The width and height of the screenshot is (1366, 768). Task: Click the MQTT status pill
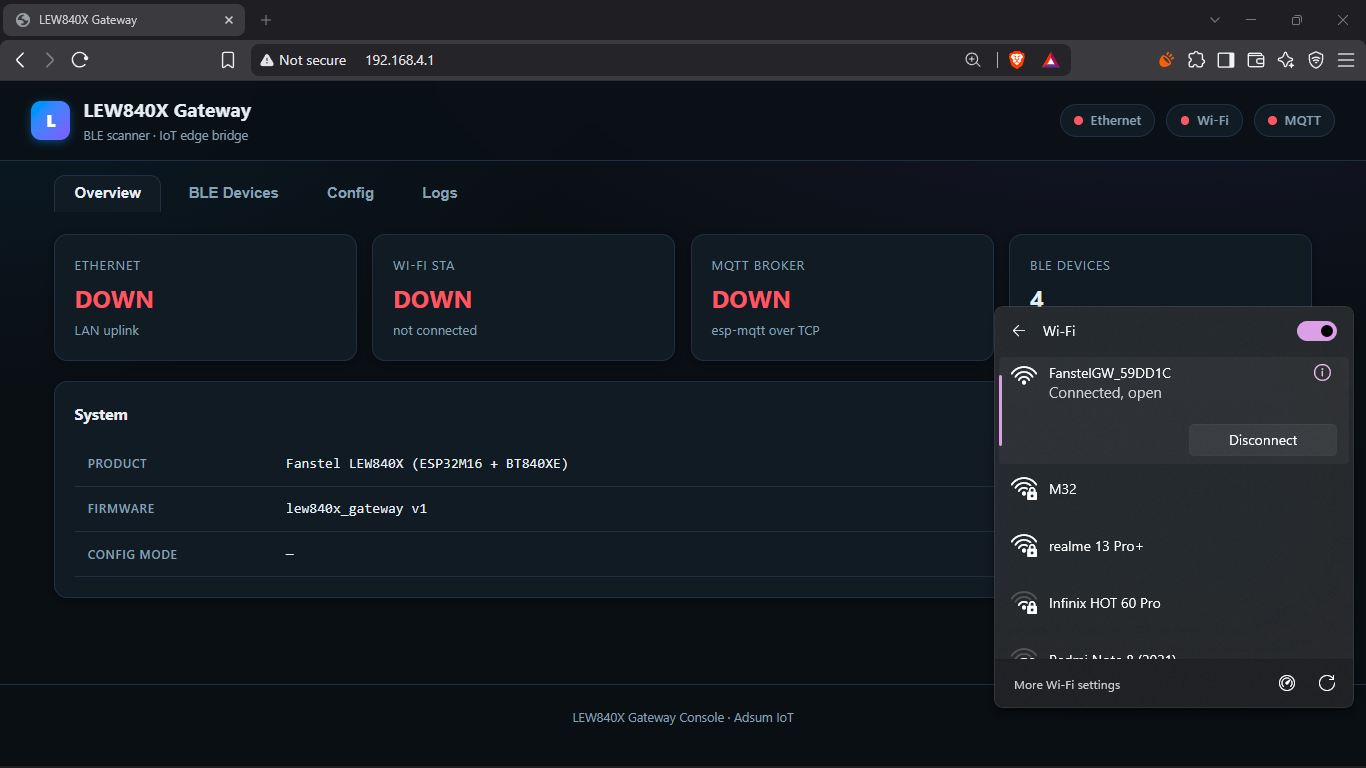(x=1294, y=121)
